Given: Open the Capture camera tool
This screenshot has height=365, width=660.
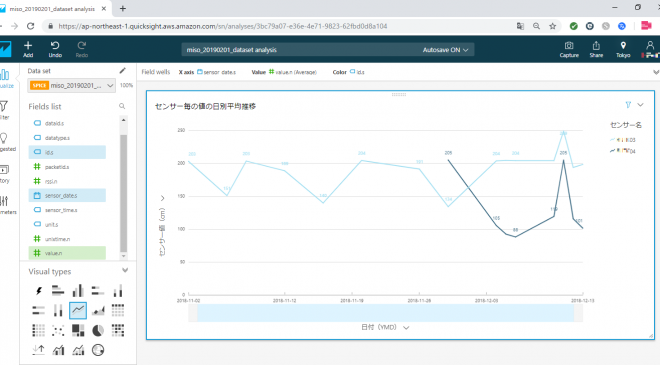Looking at the screenshot, I should [569, 49].
